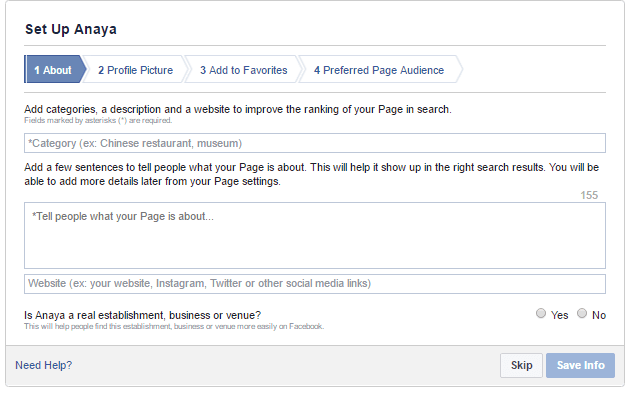The height and width of the screenshot is (396, 635).
Task: Select No for real establishment question
Action: [582, 313]
